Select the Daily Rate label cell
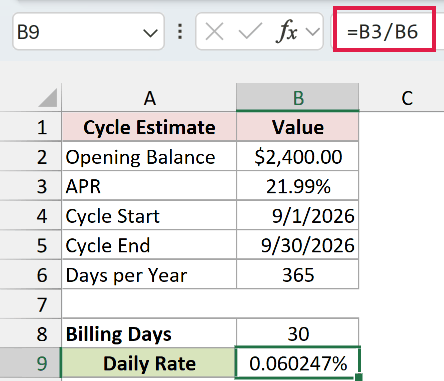The image size is (444, 381). pyautogui.click(x=149, y=363)
